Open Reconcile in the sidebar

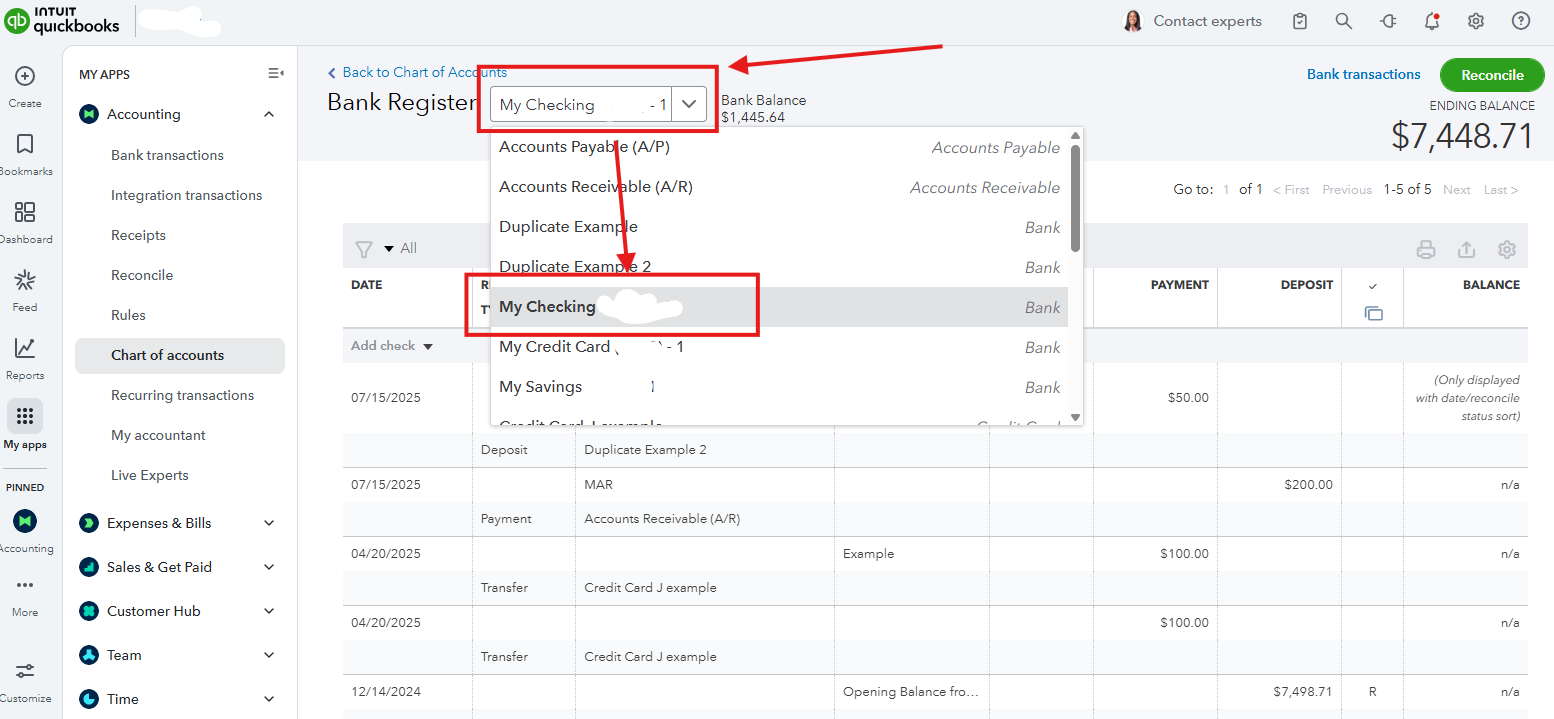[142, 275]
